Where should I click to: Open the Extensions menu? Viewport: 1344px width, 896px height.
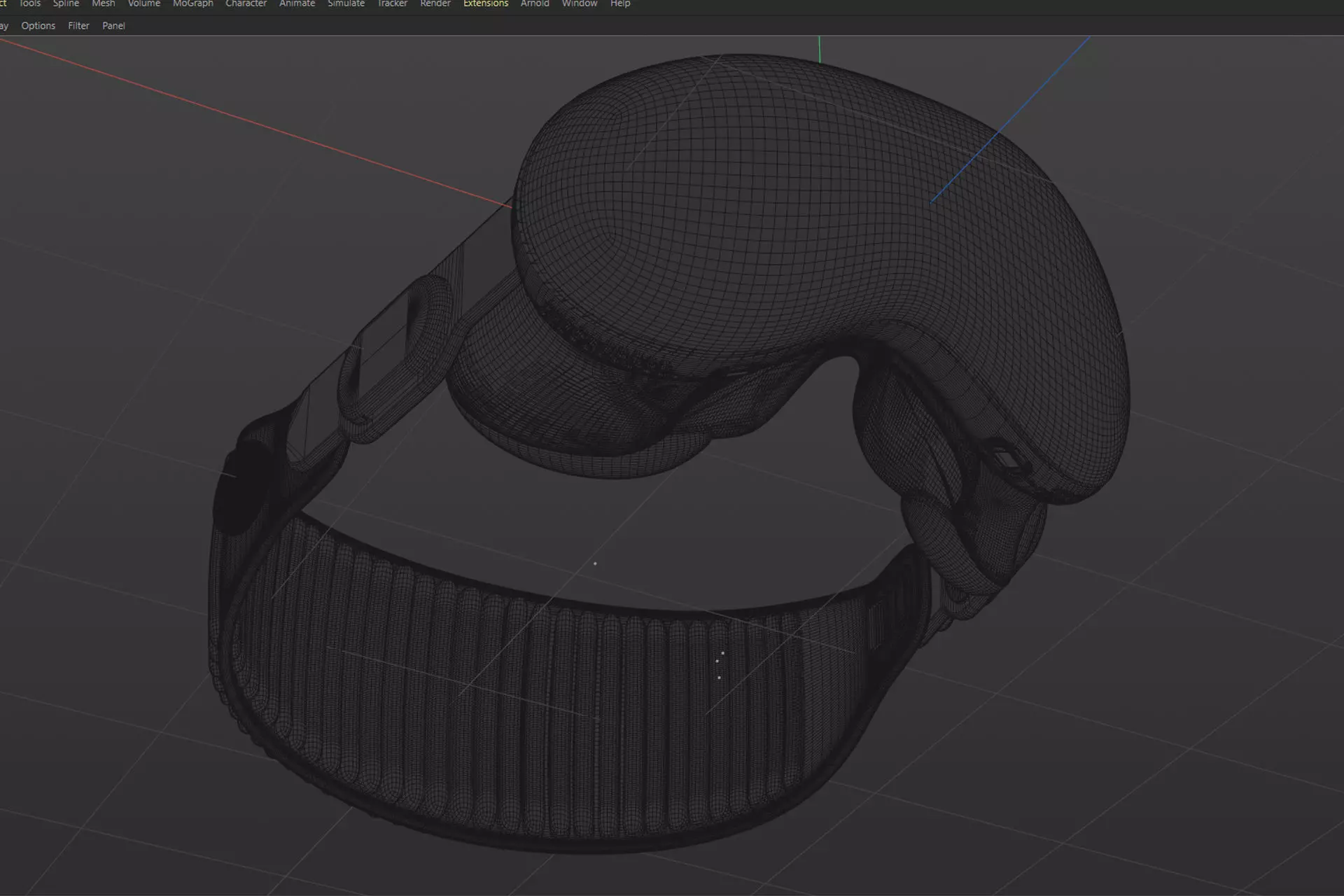point(486,3)
